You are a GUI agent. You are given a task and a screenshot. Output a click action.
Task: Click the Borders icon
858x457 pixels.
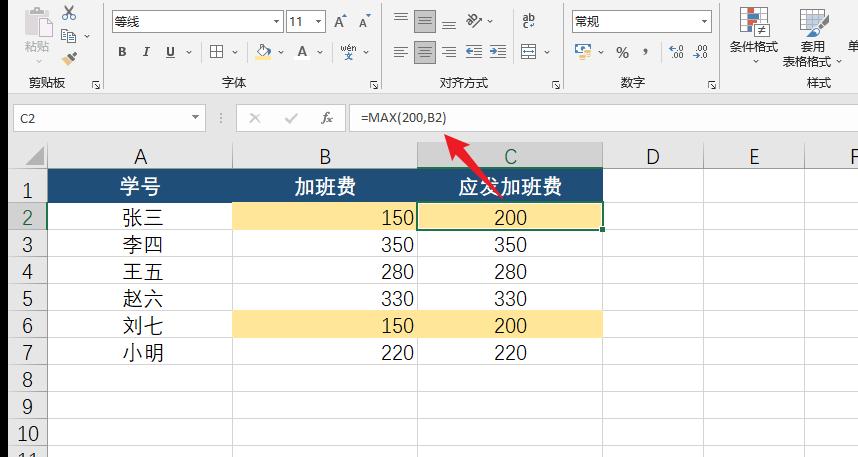click(217, 52)
